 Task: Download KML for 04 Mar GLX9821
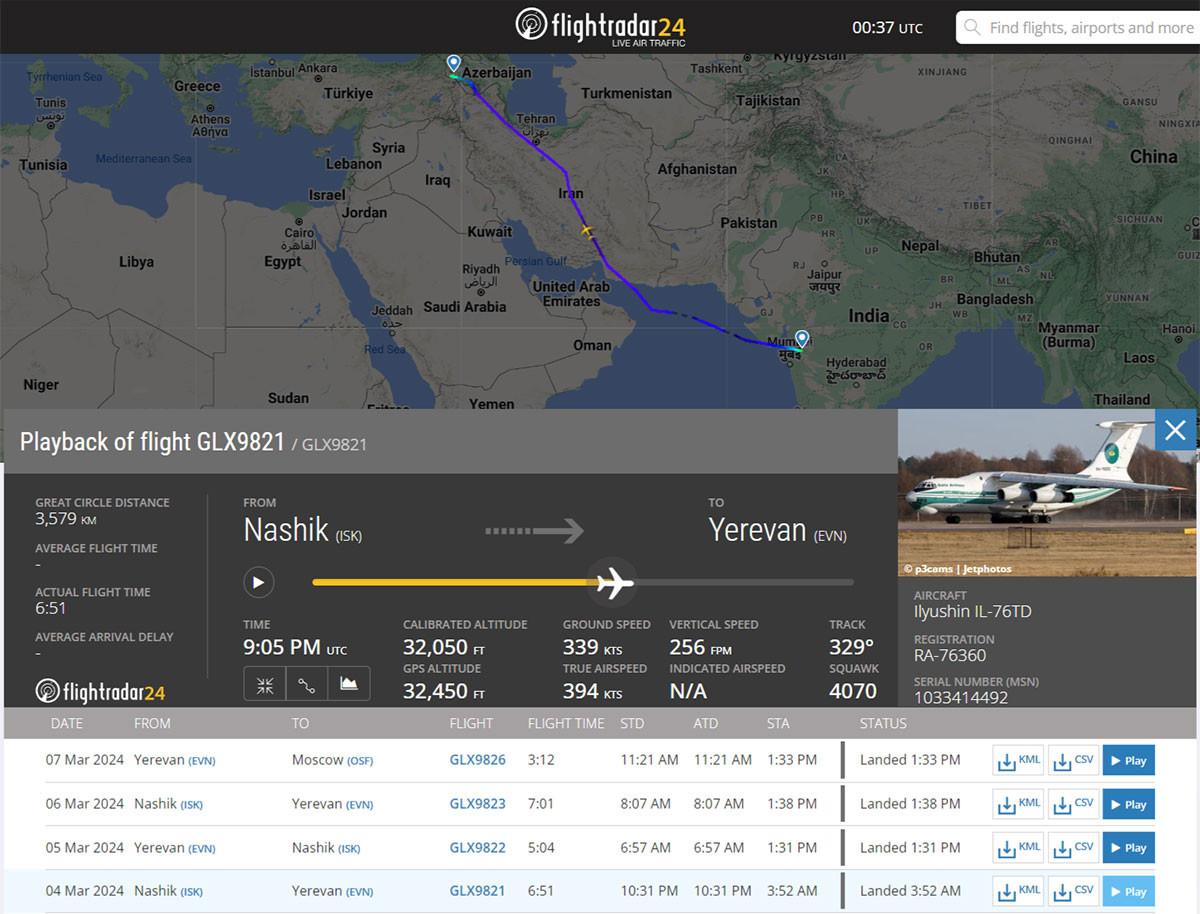(x=1018, y=891)
